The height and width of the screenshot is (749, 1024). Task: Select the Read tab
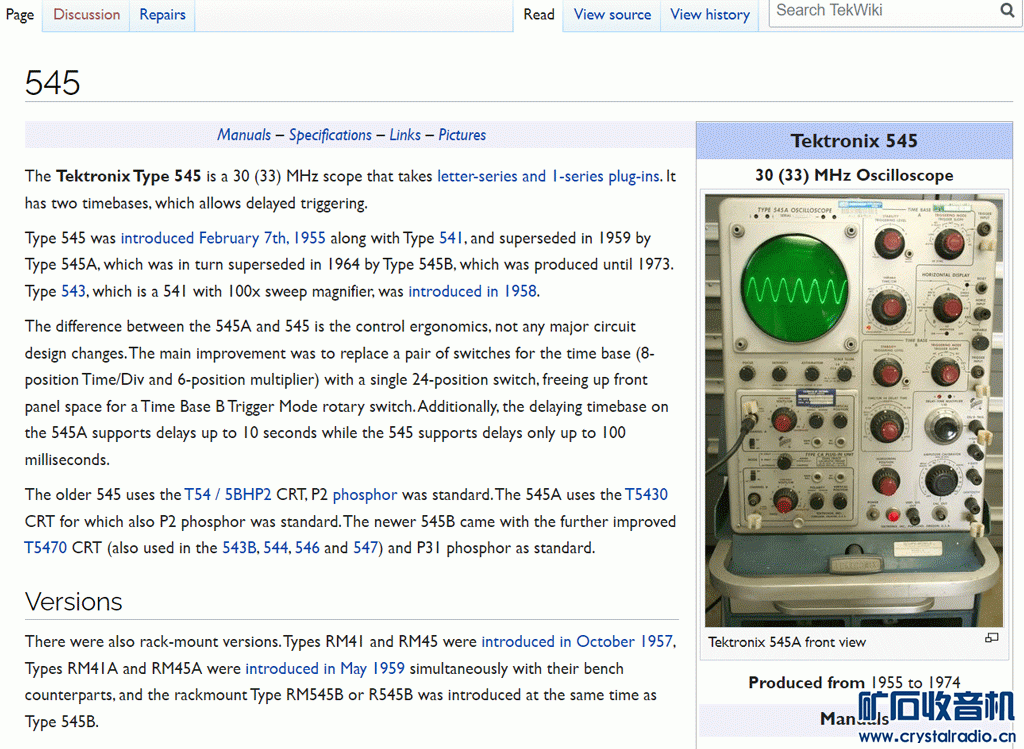coord(539,15)
